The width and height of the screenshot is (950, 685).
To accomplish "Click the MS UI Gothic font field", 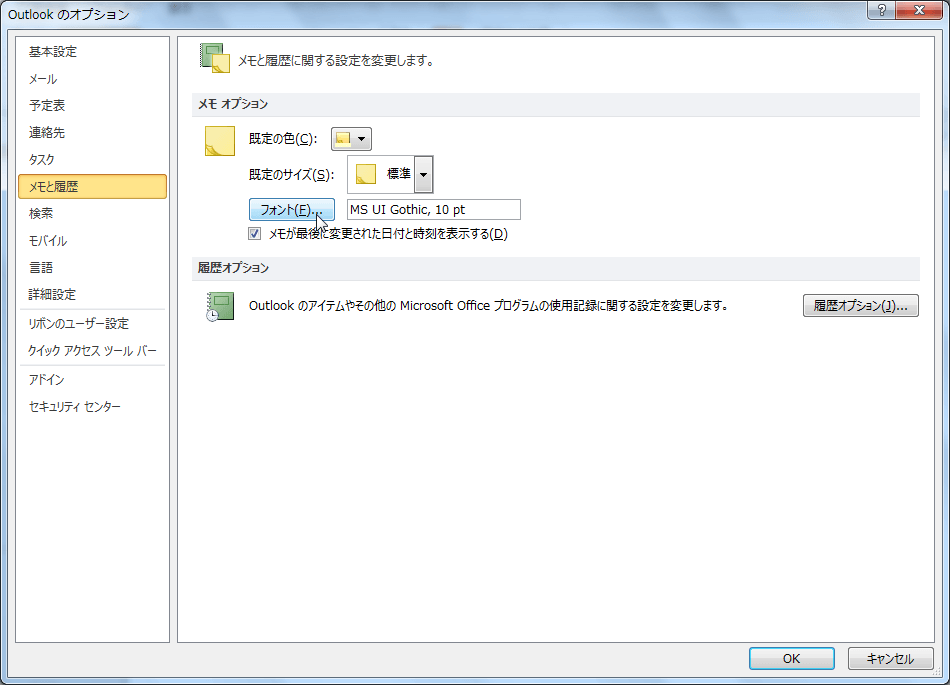I will point(433,210).
